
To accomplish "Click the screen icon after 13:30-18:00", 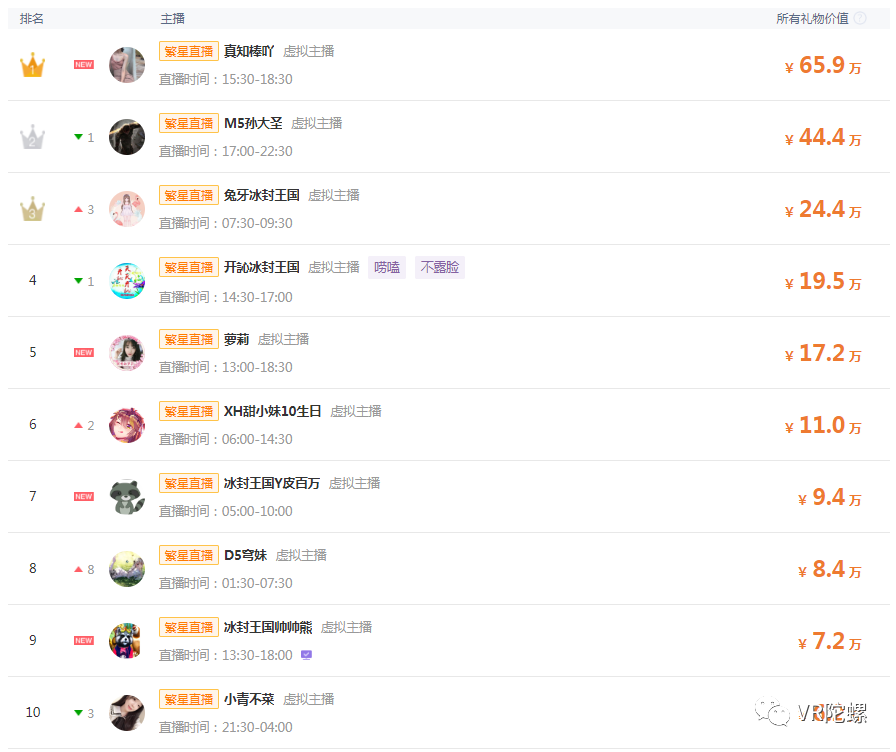I will coord(306,655).
